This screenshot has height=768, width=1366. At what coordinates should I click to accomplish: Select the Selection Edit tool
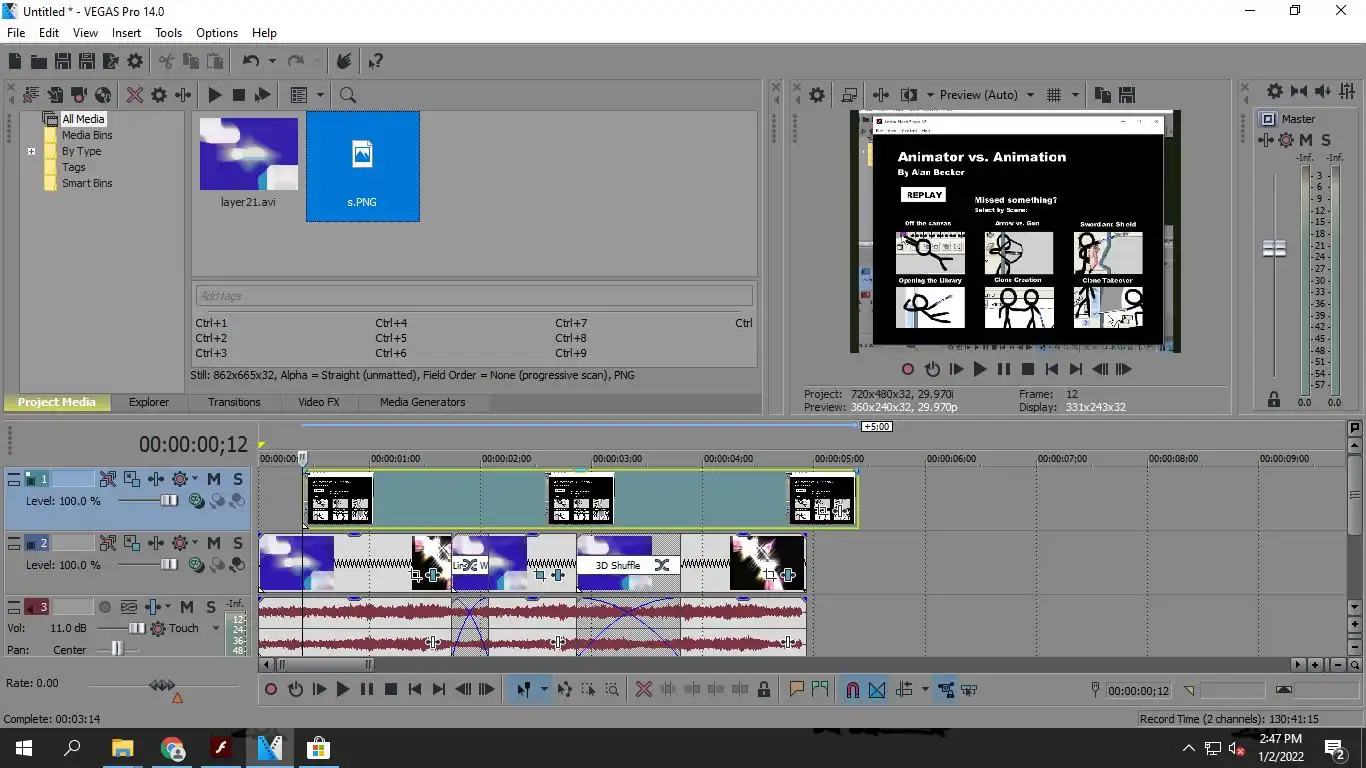click(x=588, y=689)
